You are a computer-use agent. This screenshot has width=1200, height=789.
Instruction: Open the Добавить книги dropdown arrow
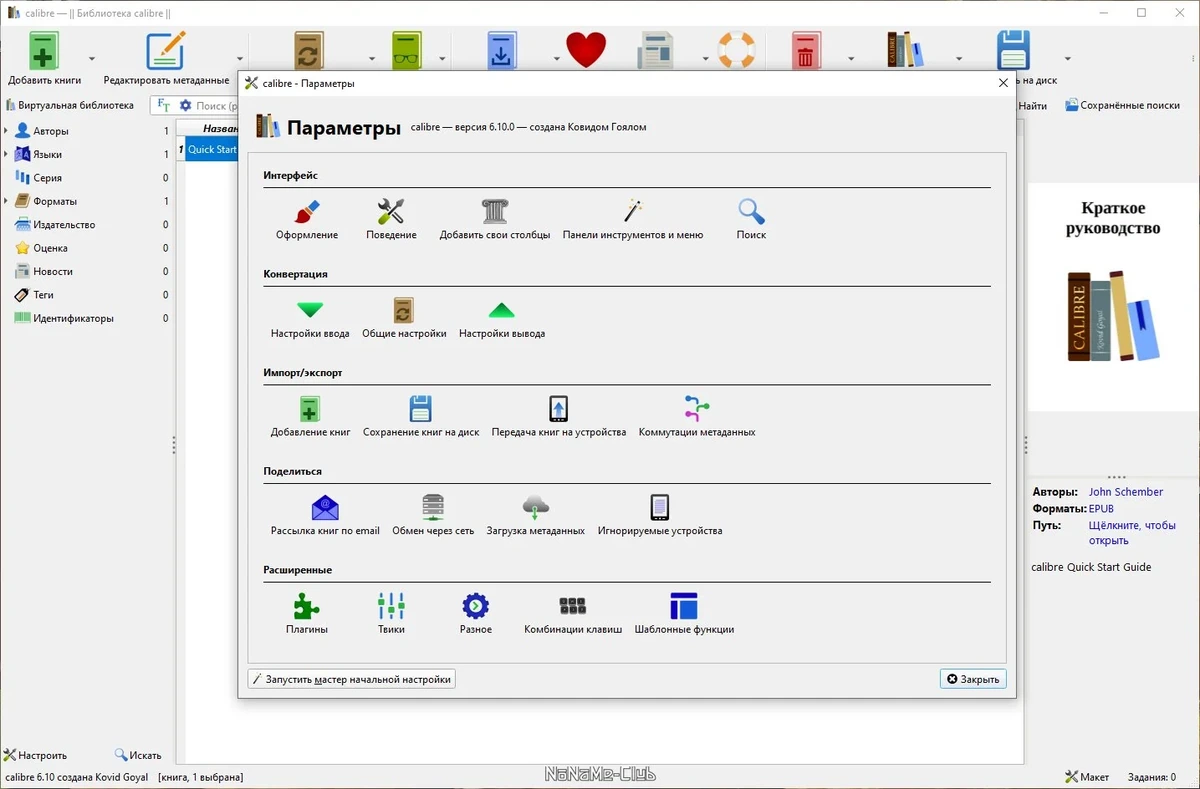[92, 58]
